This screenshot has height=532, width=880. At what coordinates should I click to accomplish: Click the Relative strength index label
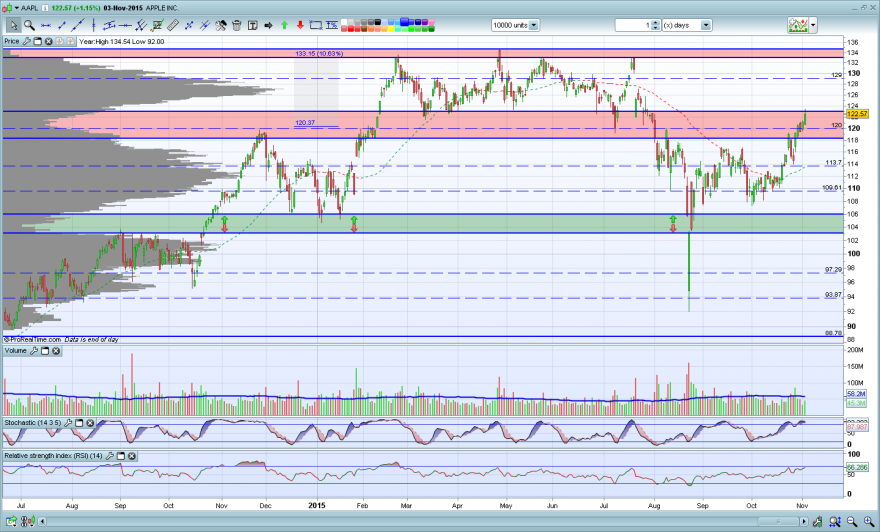tap(53, 456)
